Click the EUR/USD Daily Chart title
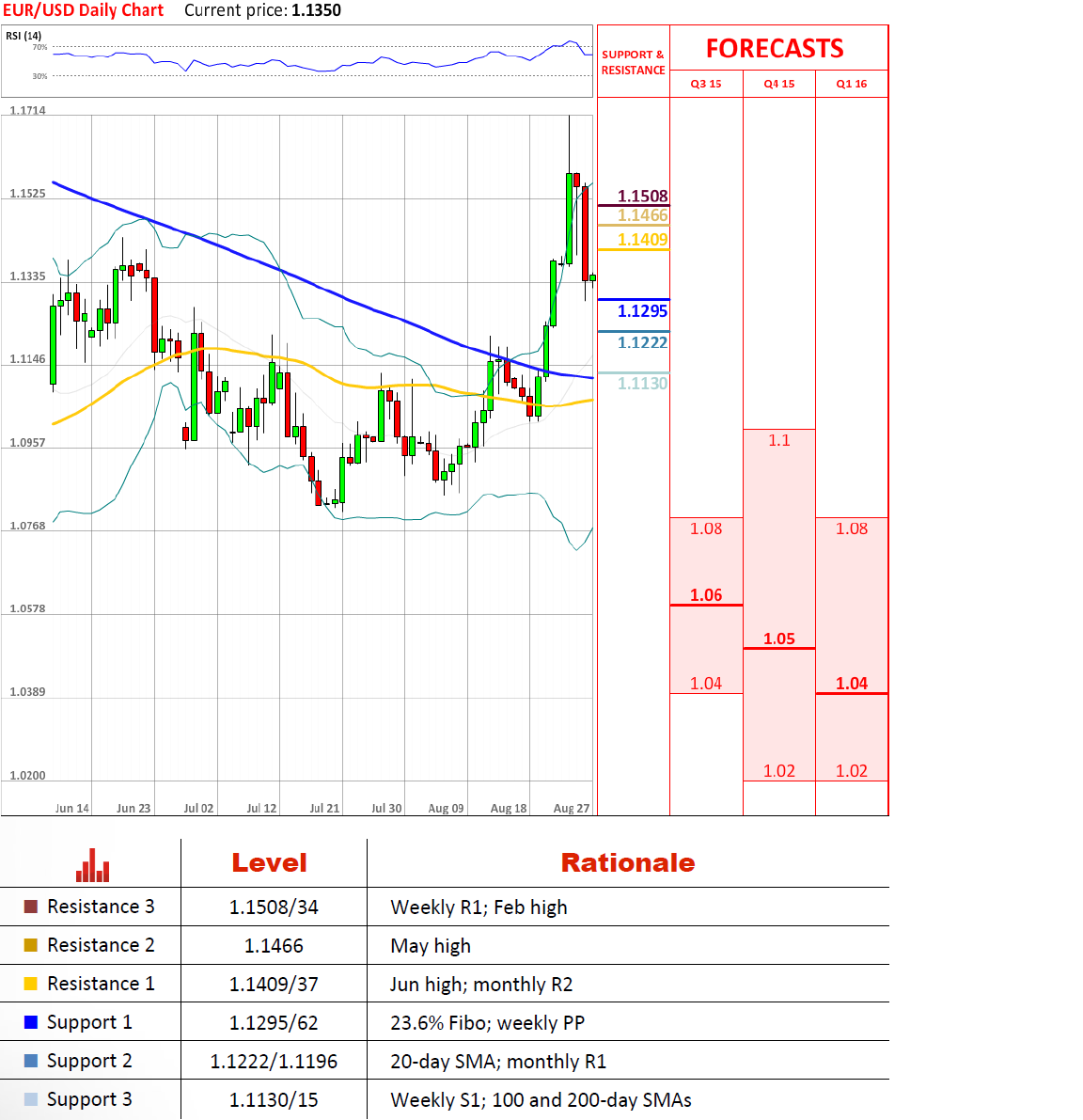1083x1120 pixels. (x=83, y=10)
